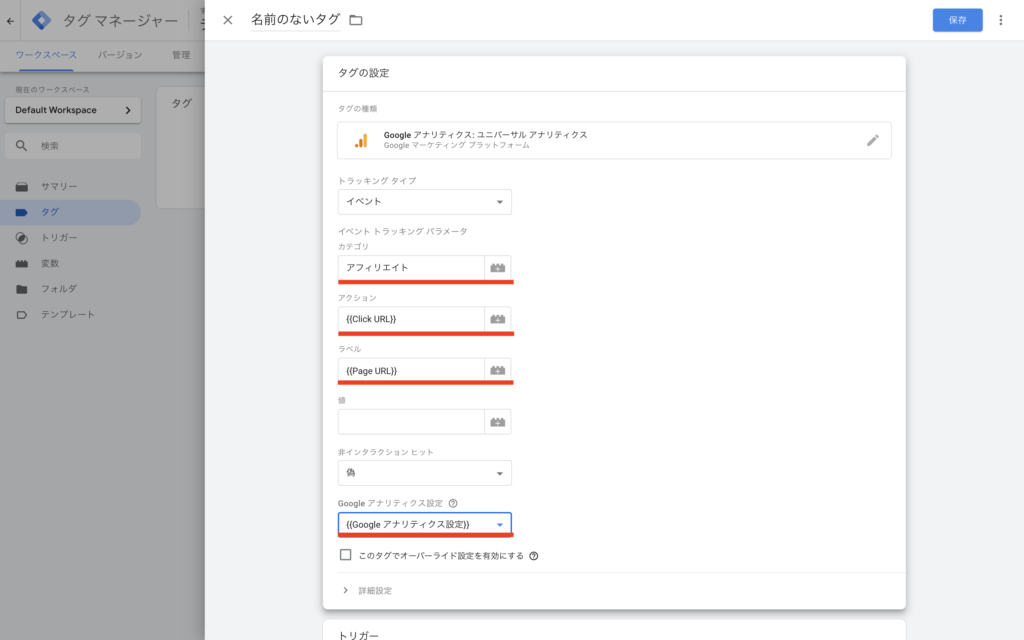
Task: Switch to バージョン tab
Action: [x=120, y=55]
